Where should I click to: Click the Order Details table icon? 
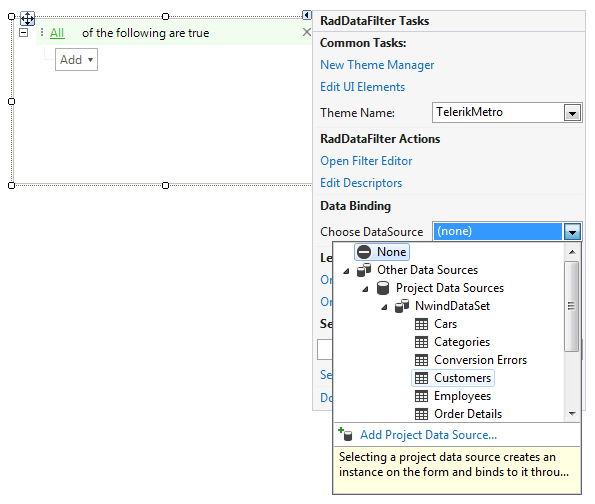(x=421, y=414)
